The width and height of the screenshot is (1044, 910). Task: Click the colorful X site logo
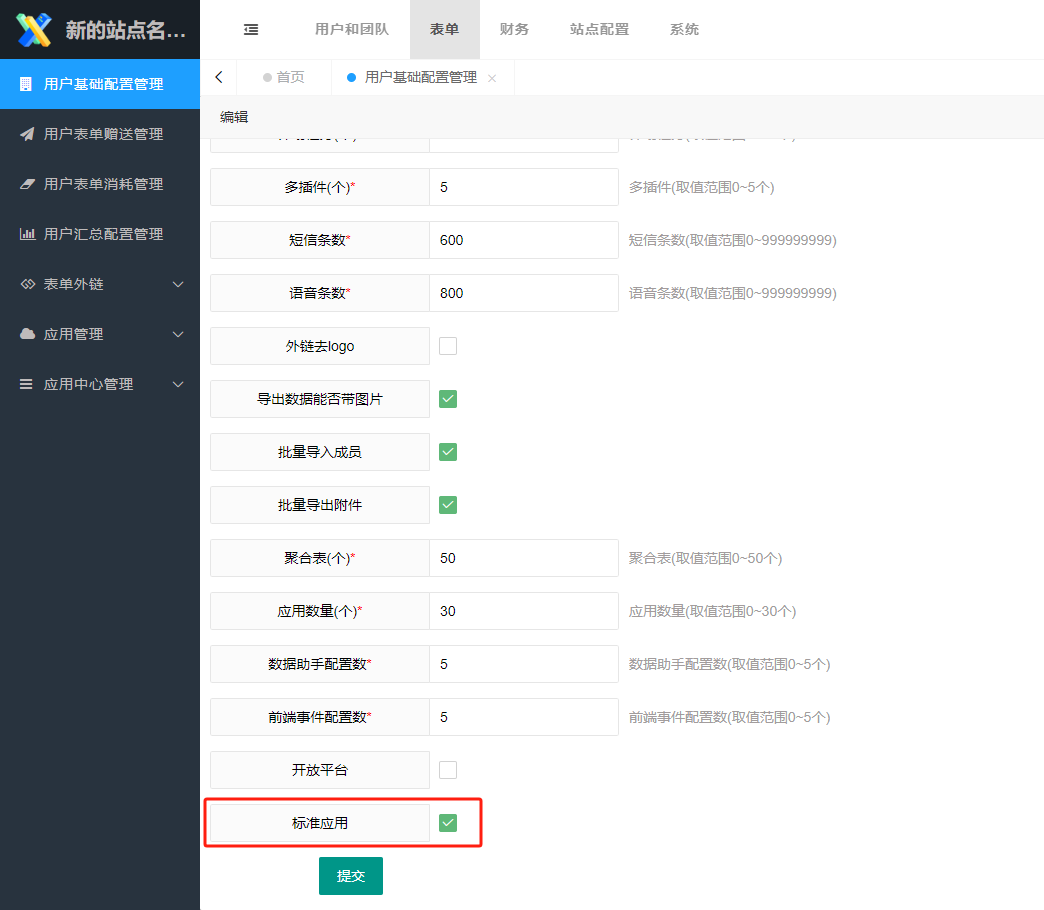coord(33,30)
